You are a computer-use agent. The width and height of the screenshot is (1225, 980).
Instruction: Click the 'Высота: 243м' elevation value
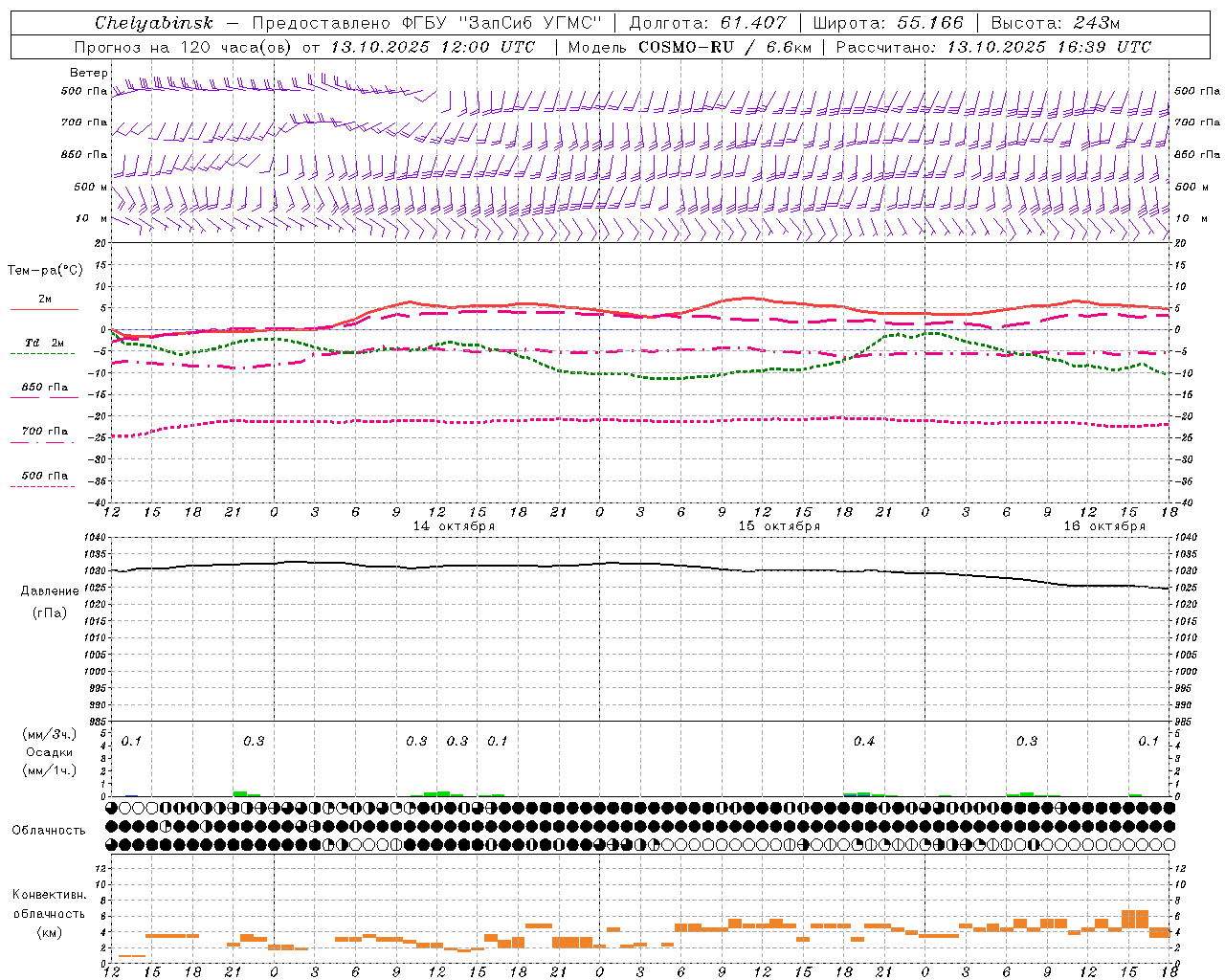click(x=1055, y=23)
